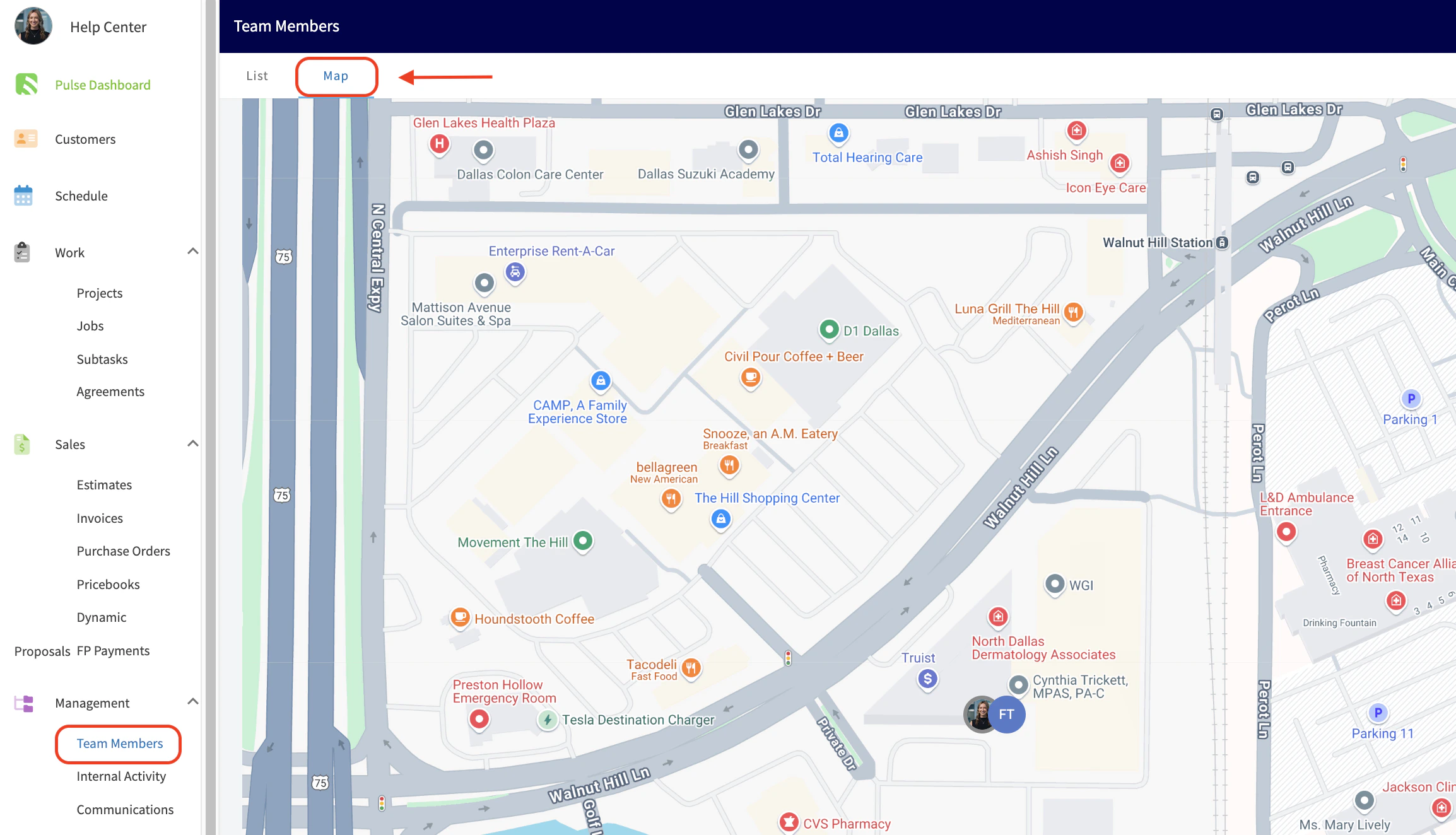
Task: Go to Pulse Dashboard
Action: coord(103,85)
